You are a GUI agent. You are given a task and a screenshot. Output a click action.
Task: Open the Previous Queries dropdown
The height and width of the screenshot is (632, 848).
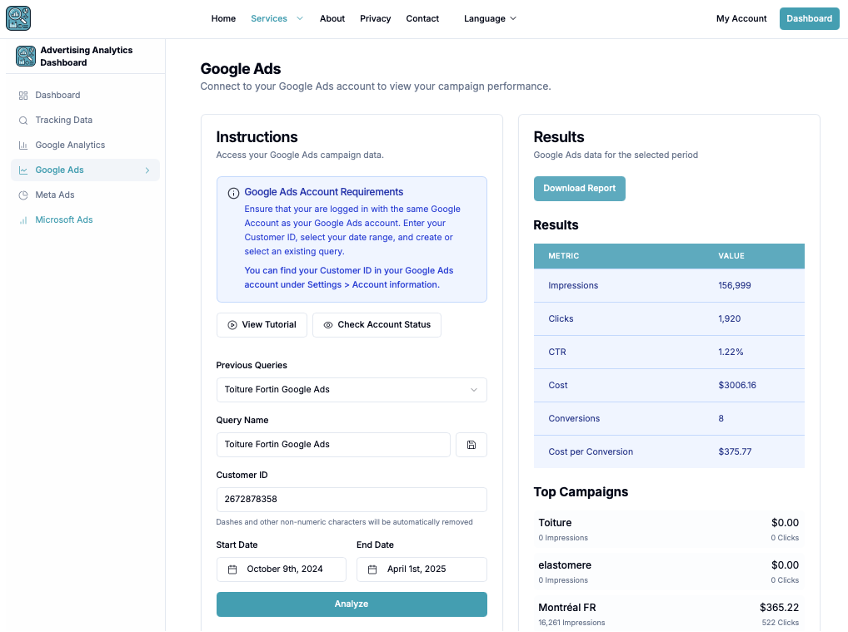(352, 389)
